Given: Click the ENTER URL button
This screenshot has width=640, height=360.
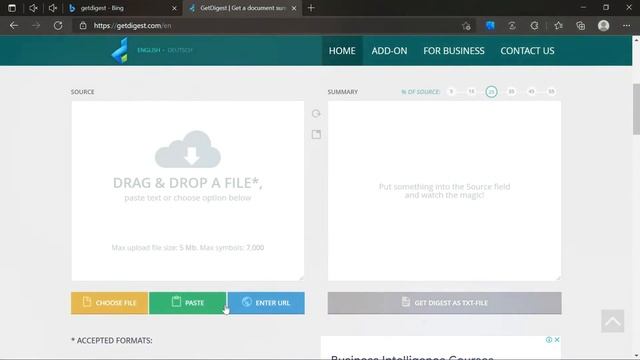Looking at the screenshot, I should (x=266, y=303).
